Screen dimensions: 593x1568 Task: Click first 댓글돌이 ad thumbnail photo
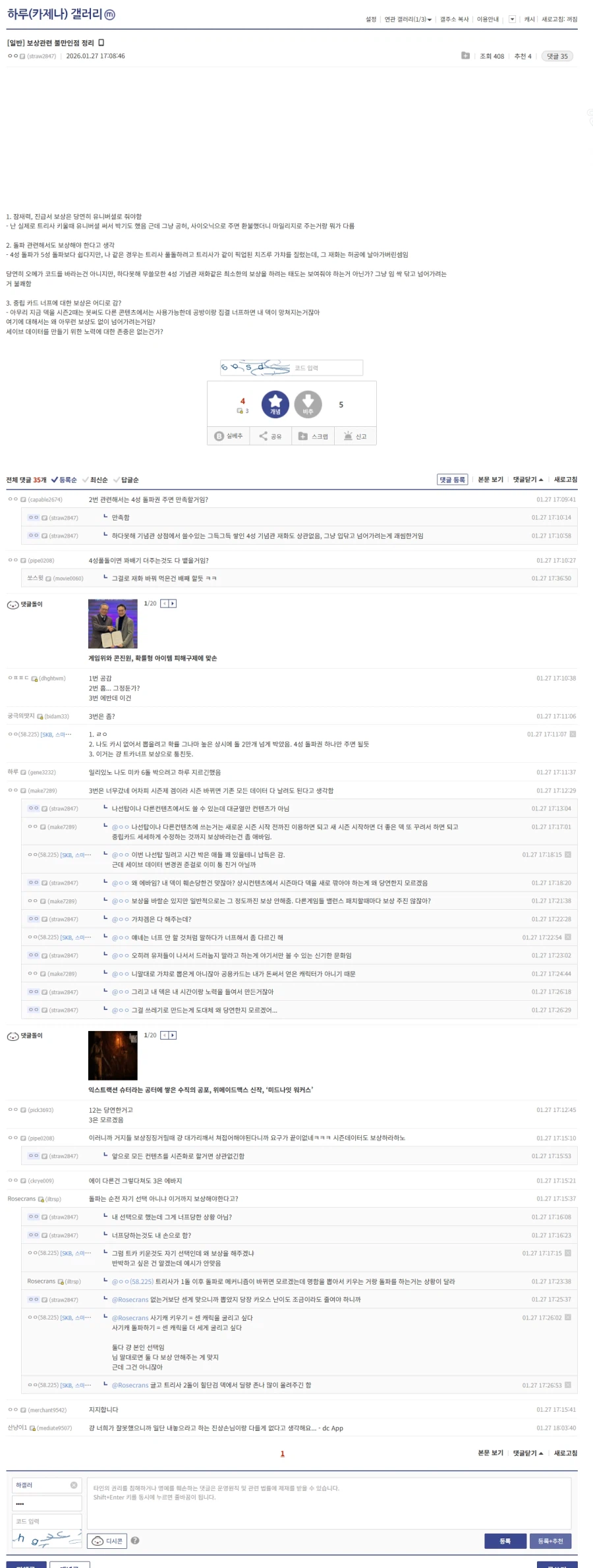[113, 623]
